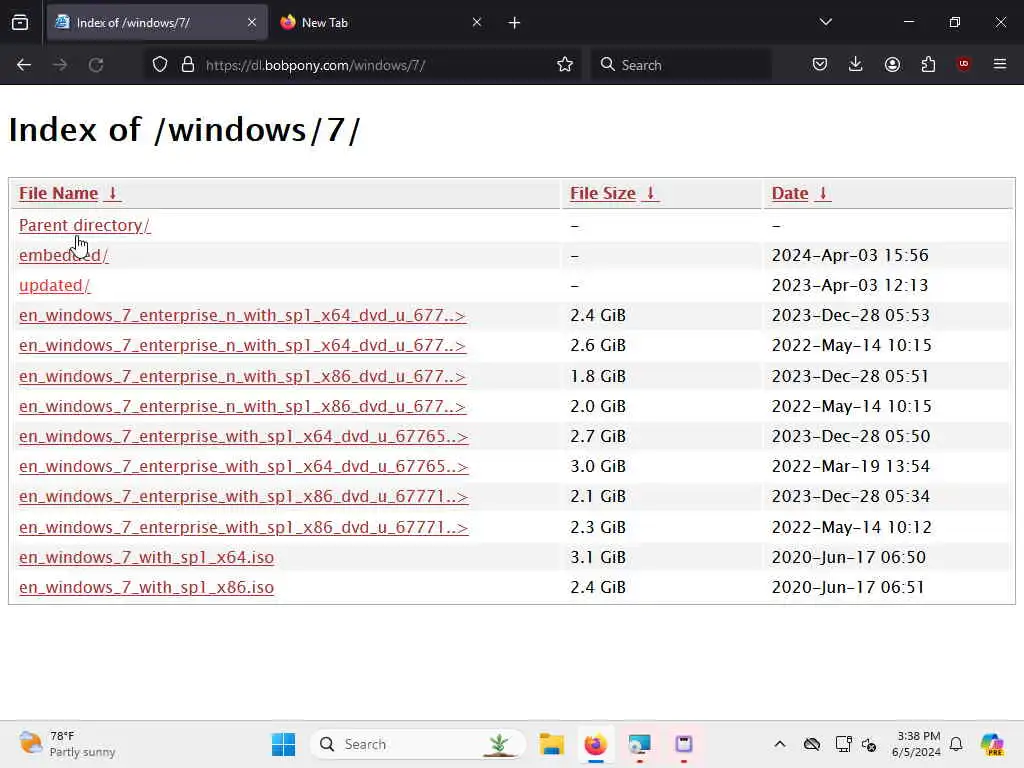Open the Firefox View icon
The width and height of the screenshot is (1024, 768).
tap(20, 23)
